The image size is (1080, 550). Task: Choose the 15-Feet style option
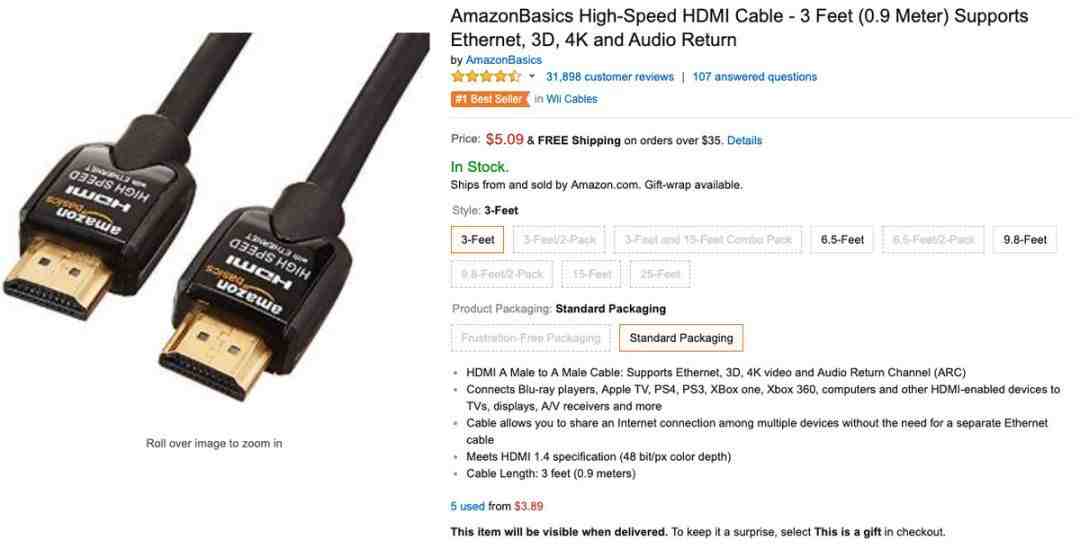[591, 274]
